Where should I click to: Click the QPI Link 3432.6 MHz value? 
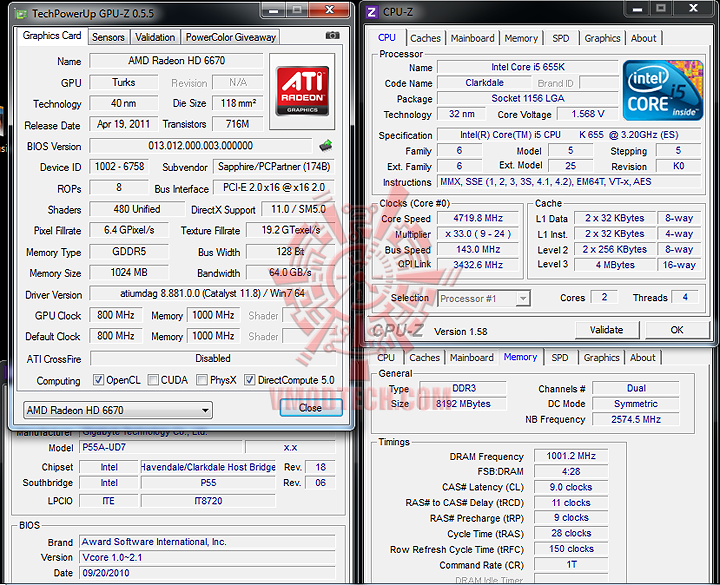tap(478, 265)
